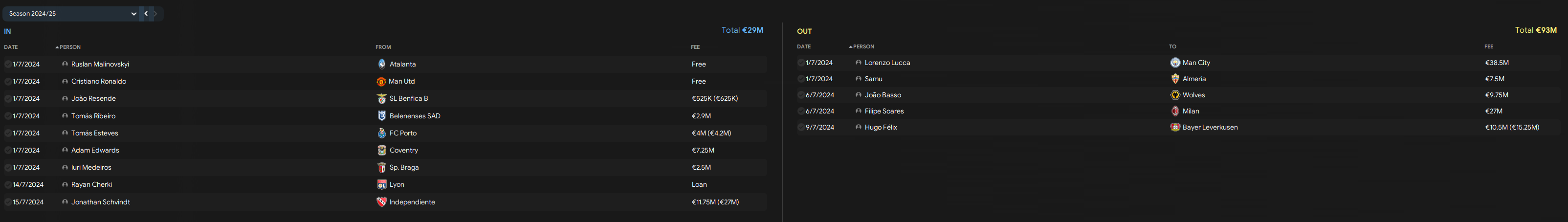Sort outgoing transfers by the TO column
This screenshot has width=1568, height=222.
pyautogui.click(x=1172, y=47)
